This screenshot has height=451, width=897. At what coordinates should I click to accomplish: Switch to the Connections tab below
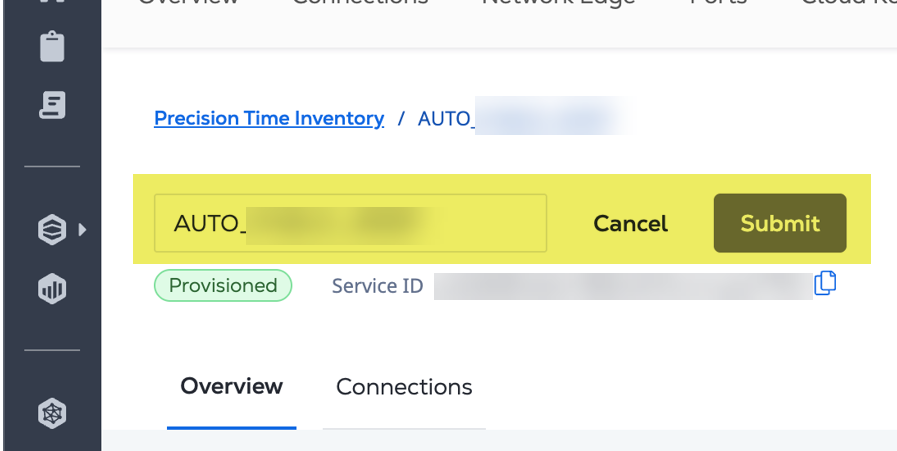pos(404,387)
